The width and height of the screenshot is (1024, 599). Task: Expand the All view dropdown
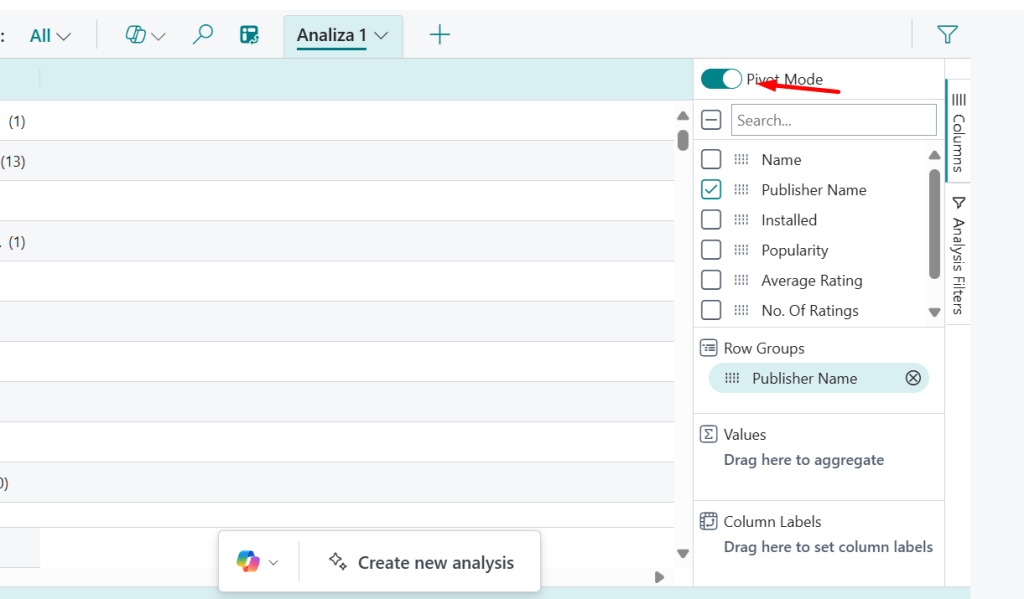pos(50,36)
